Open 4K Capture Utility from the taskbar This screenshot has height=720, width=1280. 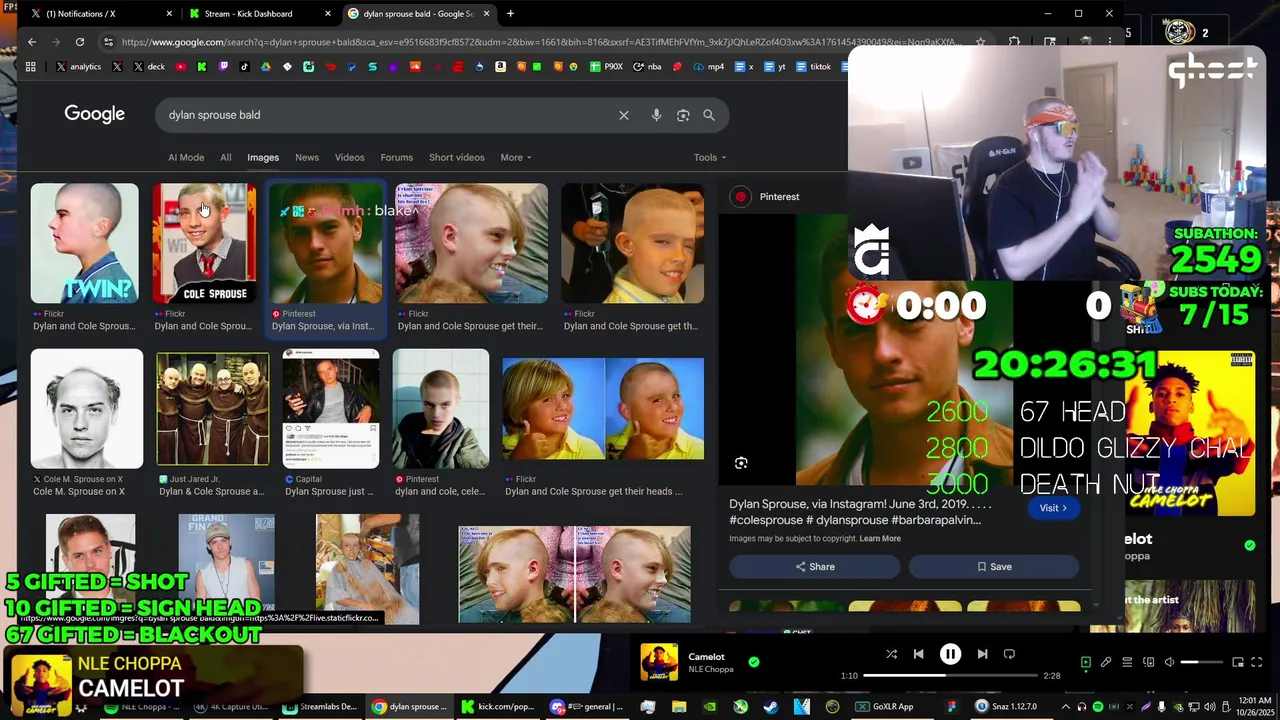pos(231,707)
